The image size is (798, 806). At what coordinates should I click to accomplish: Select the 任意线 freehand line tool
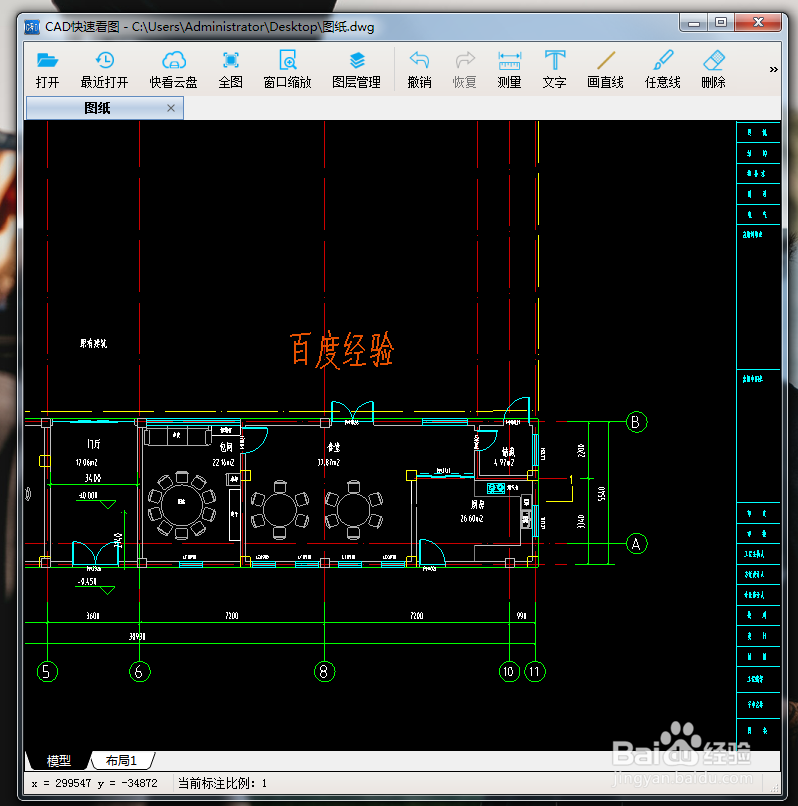point(662,69)
